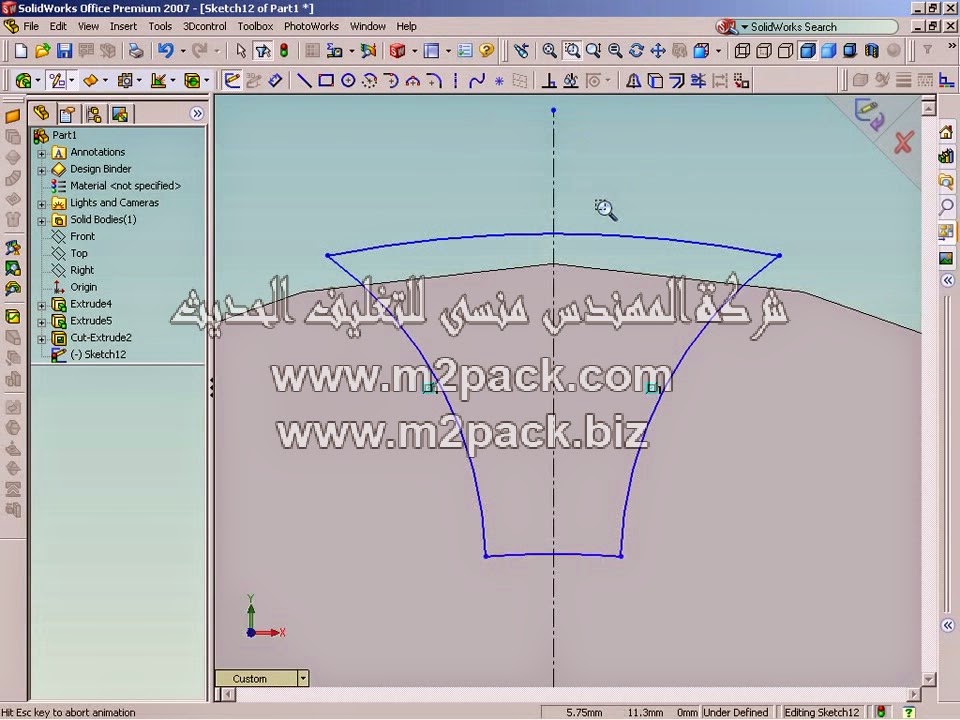Activate the Zoom to Area tool
The width and height of the screenshot is (960, 720).
coord(572,51)
